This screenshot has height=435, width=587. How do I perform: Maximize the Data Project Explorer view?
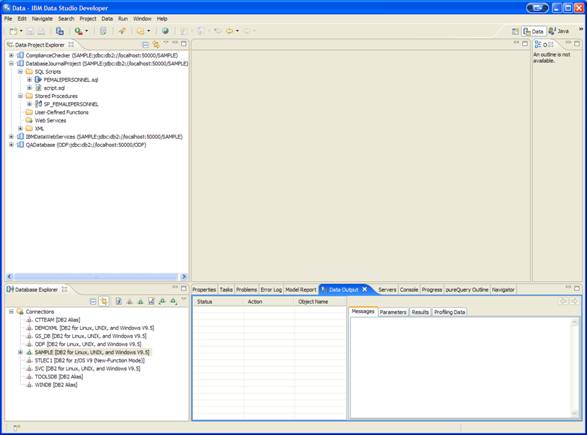(x=184, y=44)
